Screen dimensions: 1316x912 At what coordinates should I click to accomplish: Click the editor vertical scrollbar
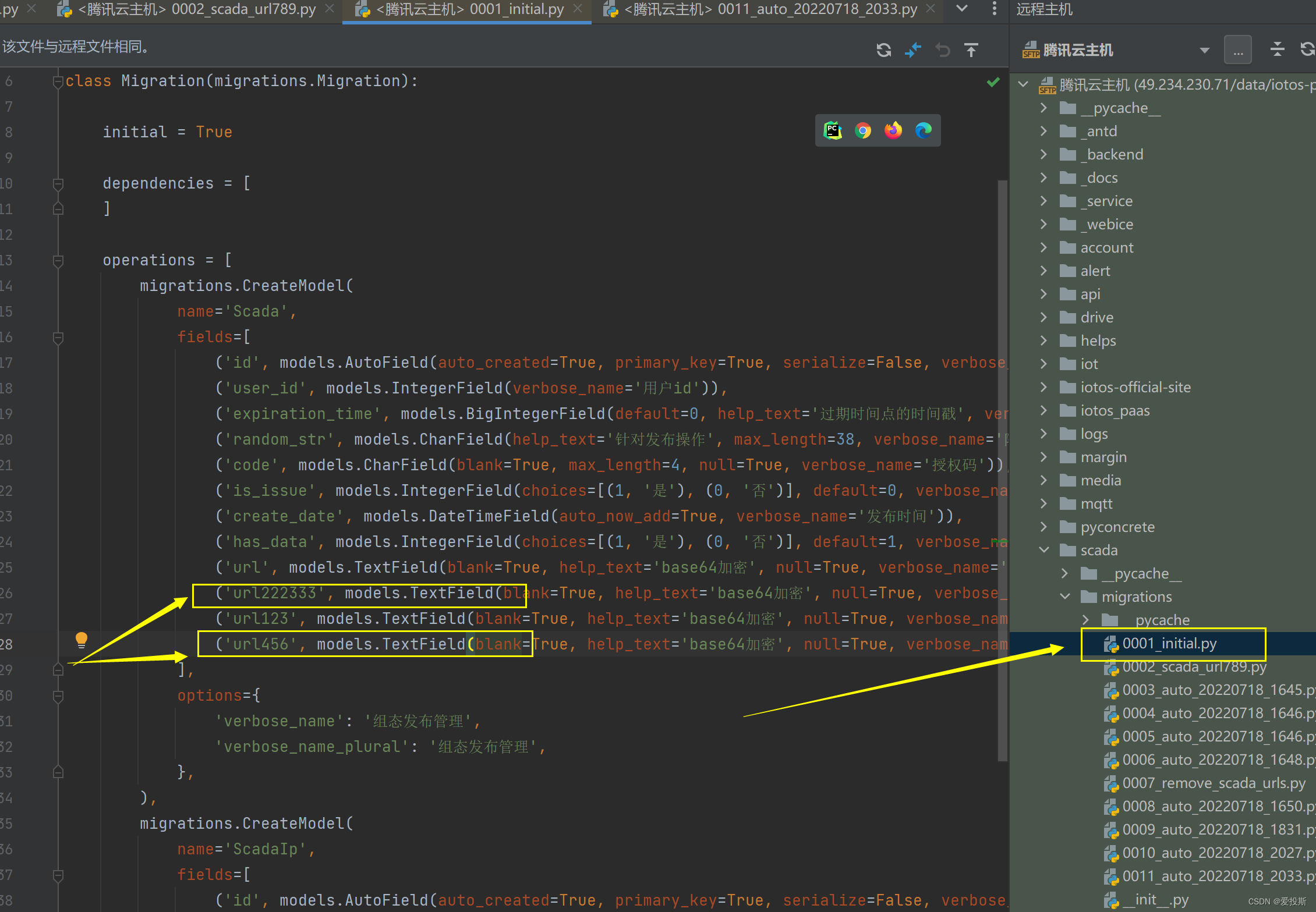[x=1002, y=466]
